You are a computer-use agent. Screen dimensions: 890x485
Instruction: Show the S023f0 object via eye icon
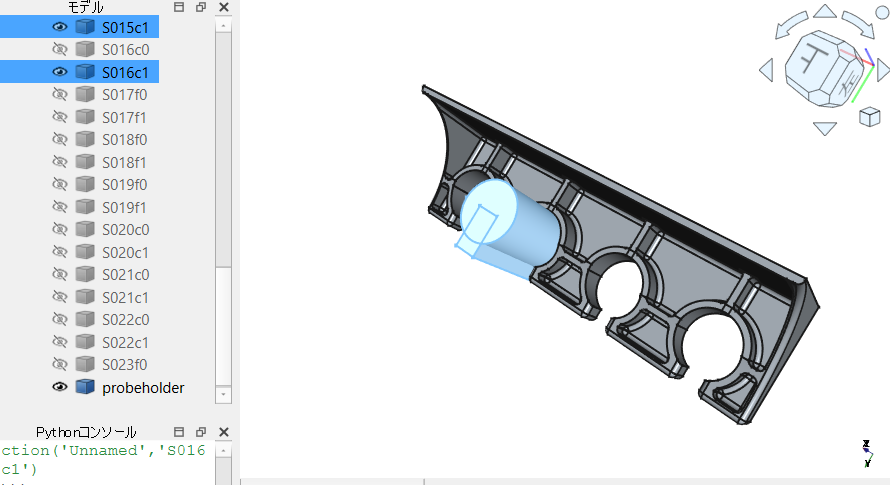coord(60,365)
